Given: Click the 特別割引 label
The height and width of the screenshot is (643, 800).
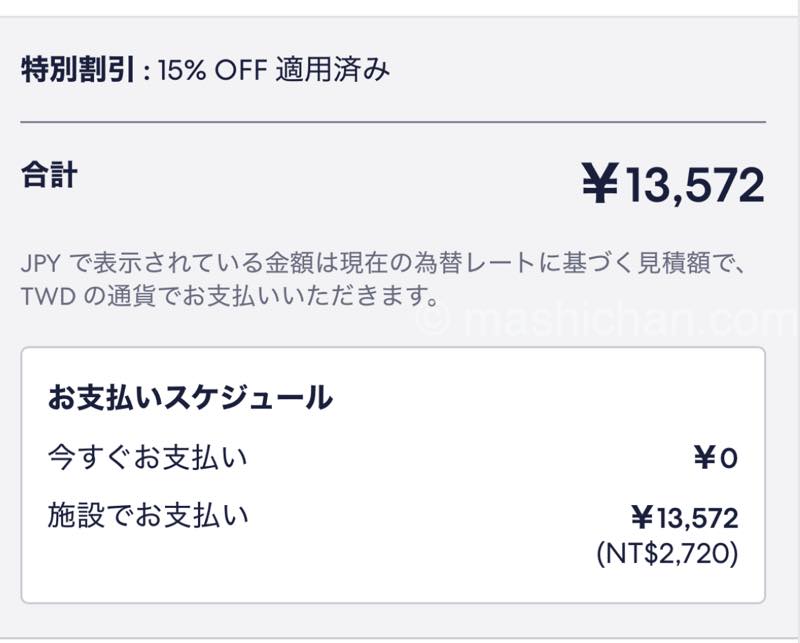Looking at the screenshot, I should coord(78,71).
